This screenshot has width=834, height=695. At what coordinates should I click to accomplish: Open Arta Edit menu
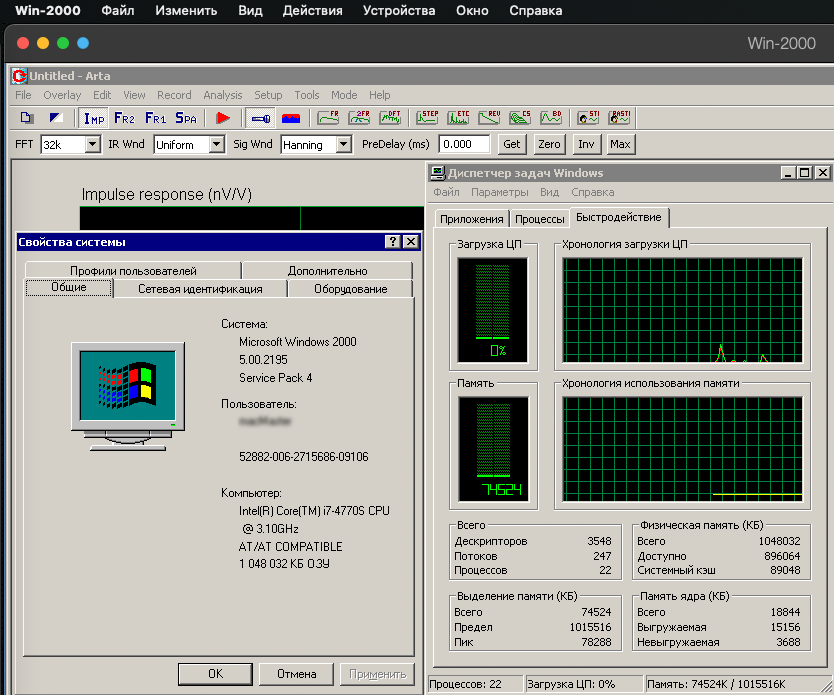click(102, 95)
